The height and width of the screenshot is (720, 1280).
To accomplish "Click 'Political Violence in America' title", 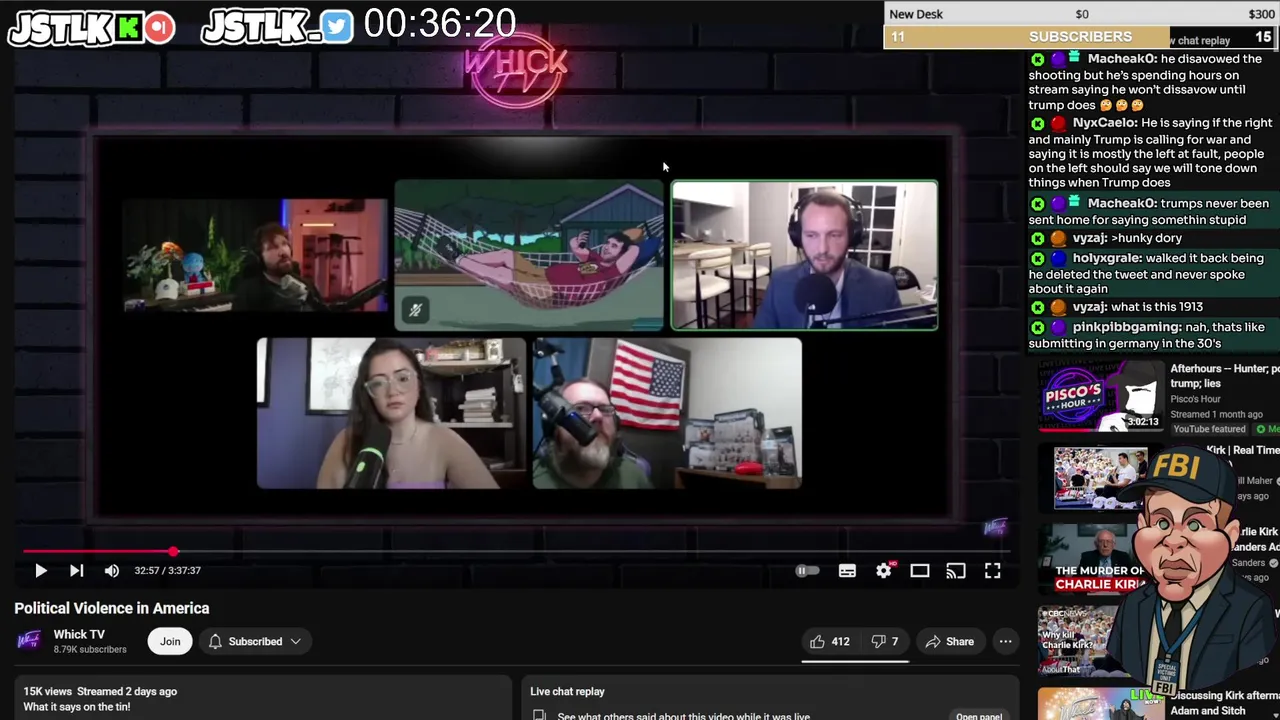I will 112,608.
